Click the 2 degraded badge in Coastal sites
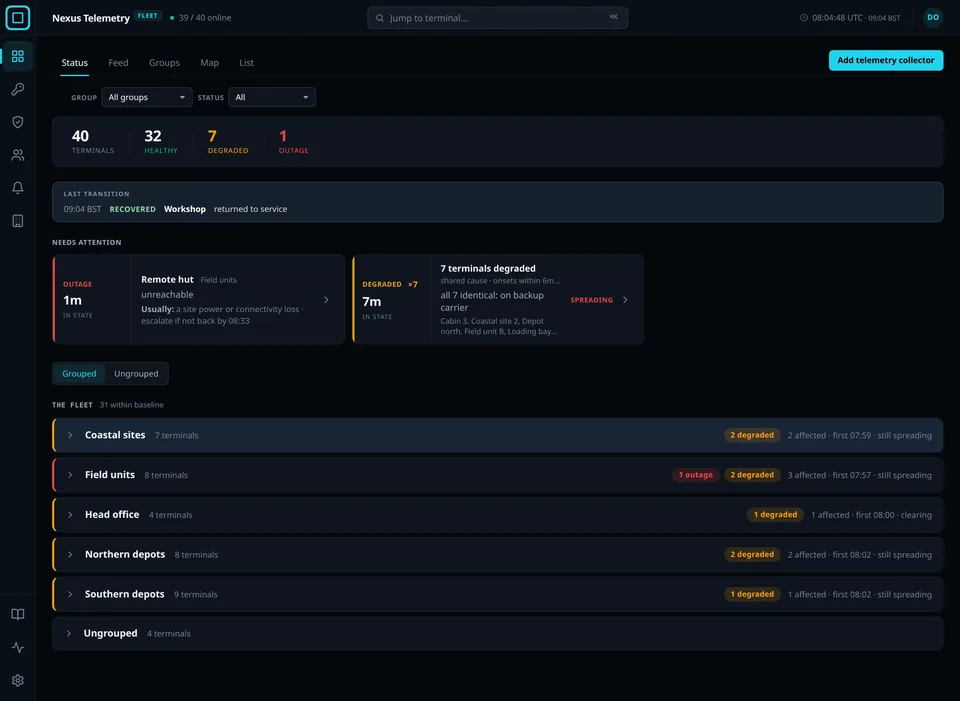Screen dimensions: 960x701 [752, 435]
